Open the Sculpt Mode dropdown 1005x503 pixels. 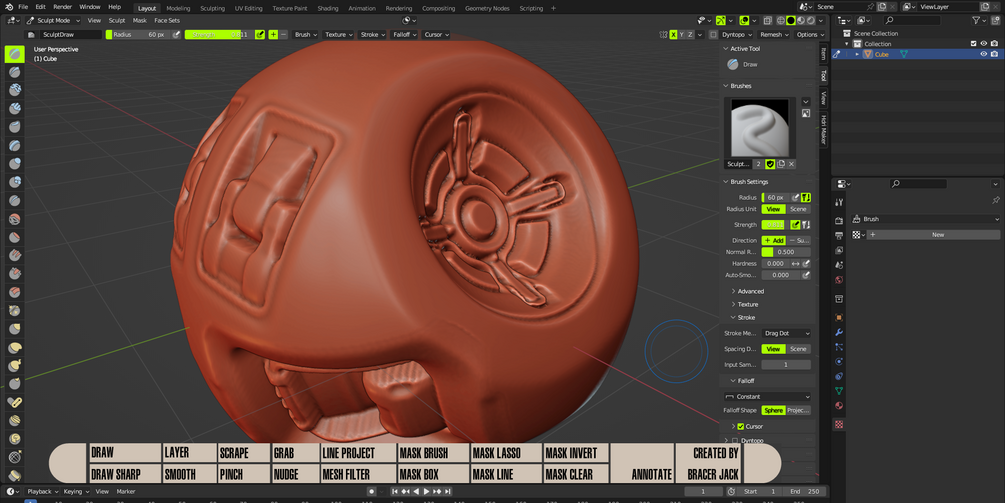point(54,21)
